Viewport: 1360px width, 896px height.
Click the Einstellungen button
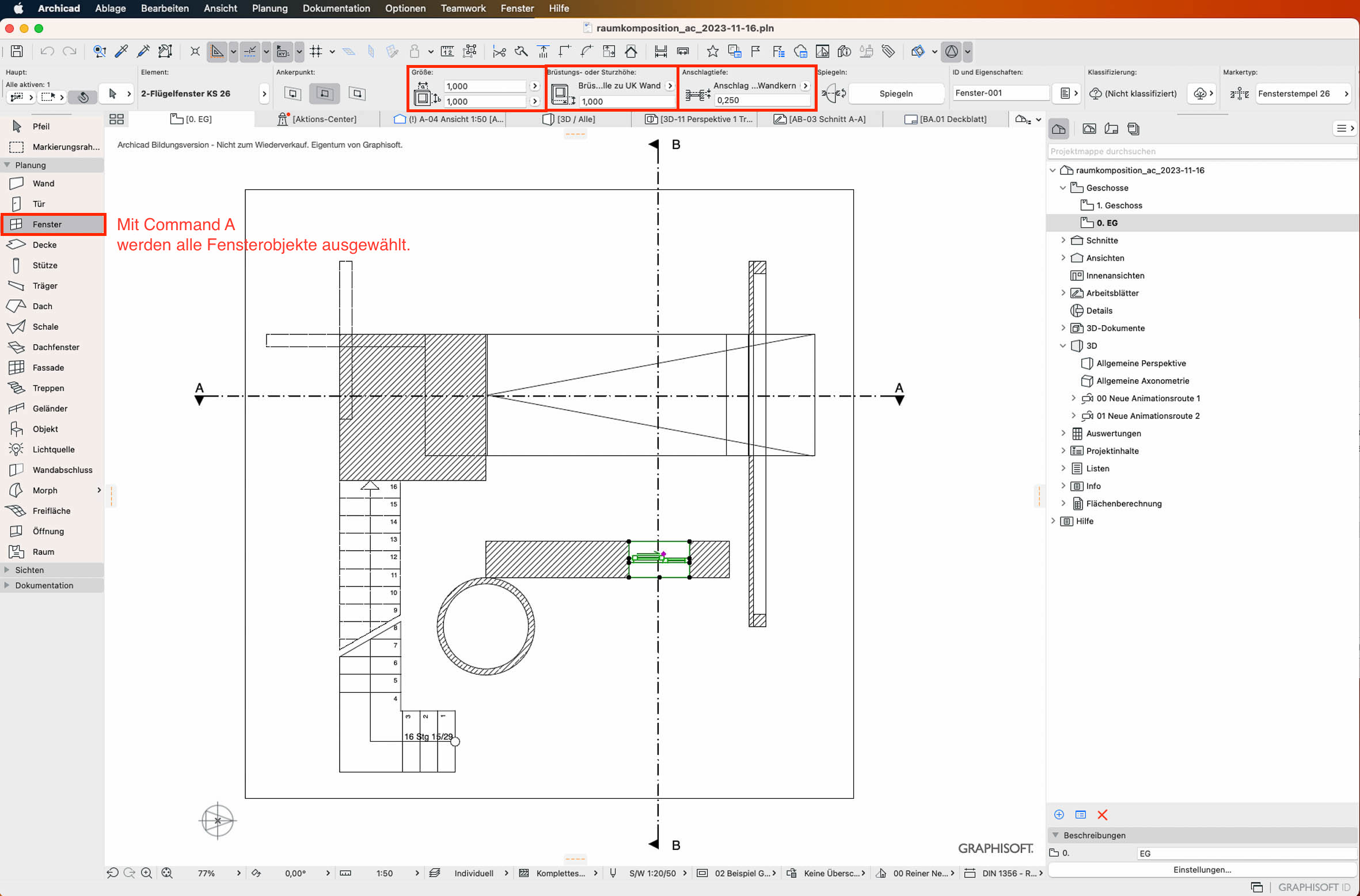[1202, 870]
